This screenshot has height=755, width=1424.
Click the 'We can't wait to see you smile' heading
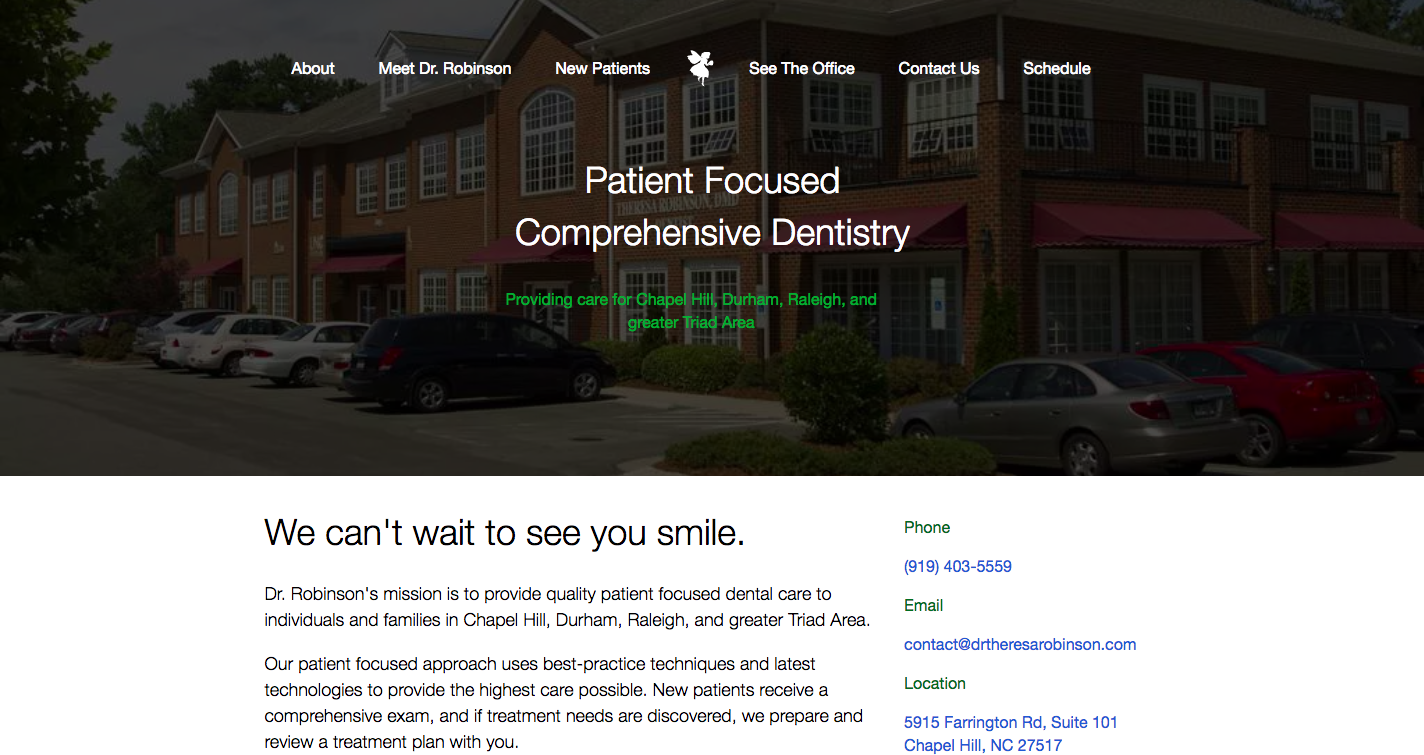click(505, 532)
